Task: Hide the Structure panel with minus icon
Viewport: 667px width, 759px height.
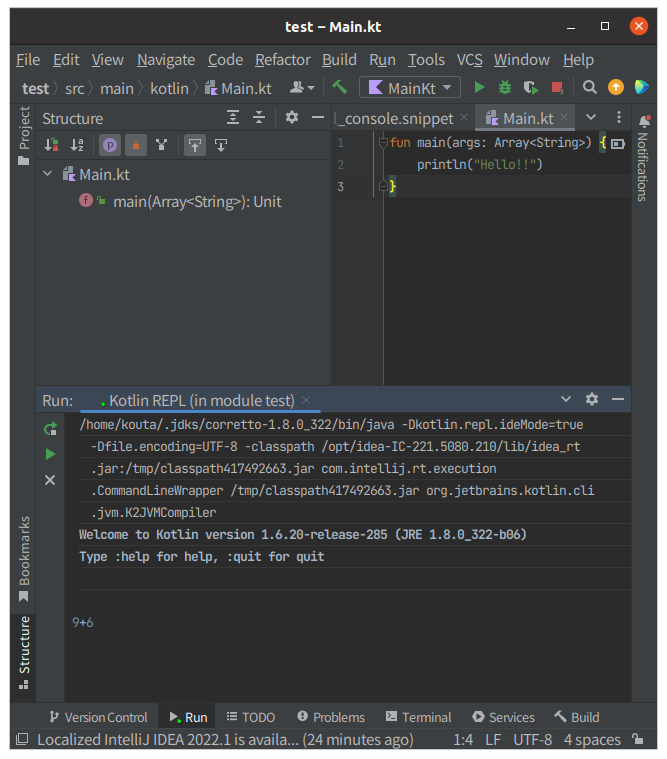Action: (x=318, y=118)
